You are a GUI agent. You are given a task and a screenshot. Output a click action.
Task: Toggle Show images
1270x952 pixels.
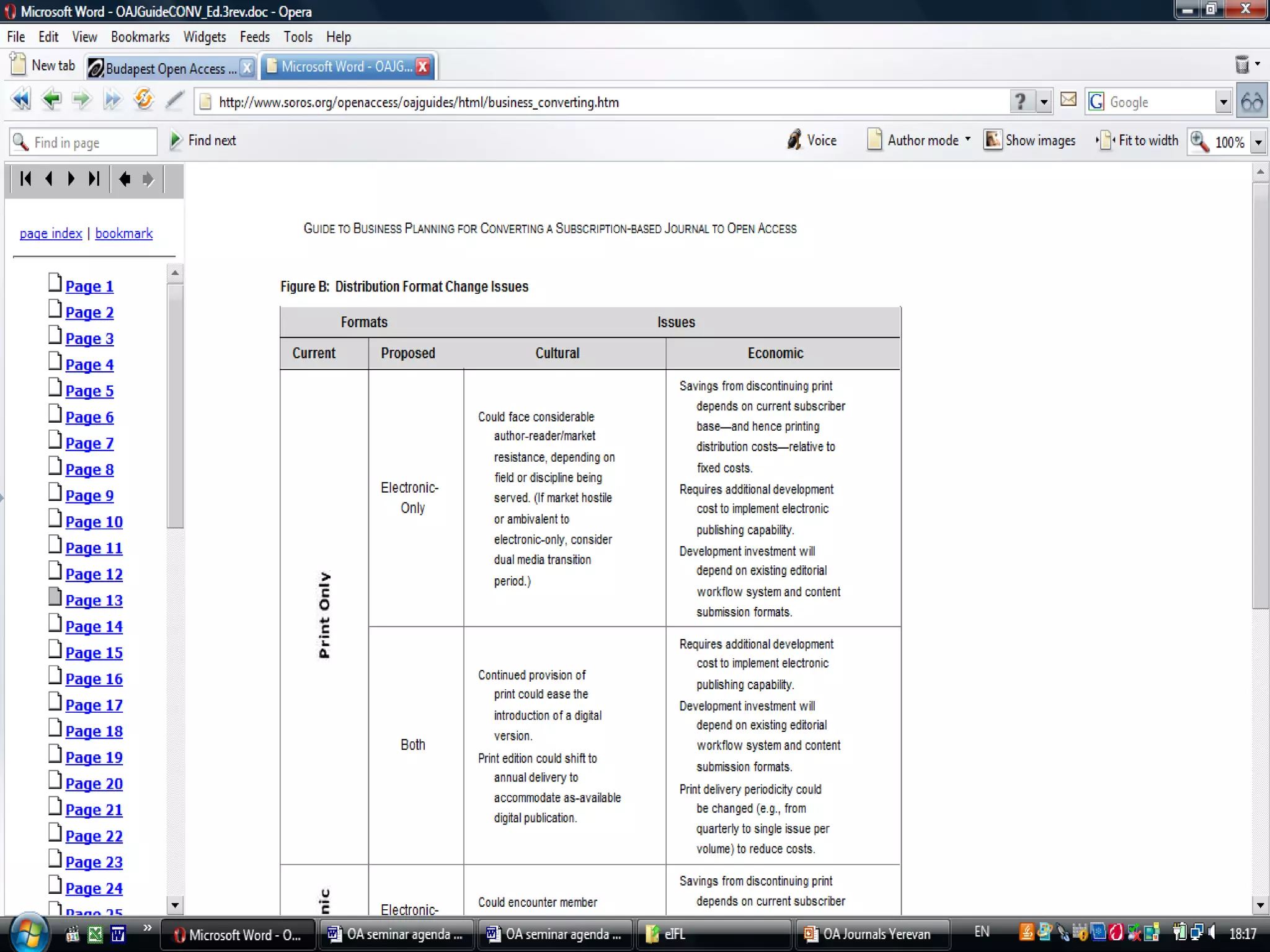pyautogui.click(x=1030, y=141)
